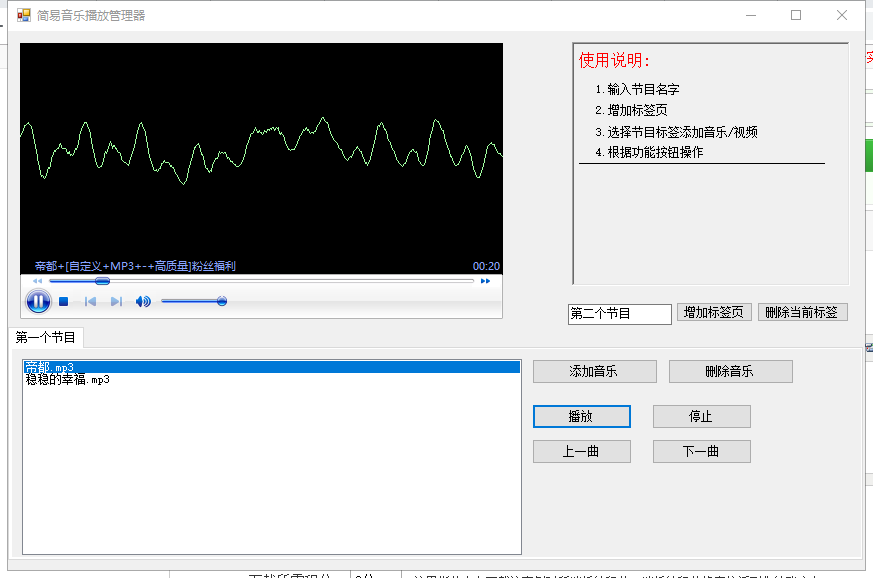The width and height of the screenshot is (873, 578).
Task: Click the seek bar track further ahead
Action: tap(290, 281)
